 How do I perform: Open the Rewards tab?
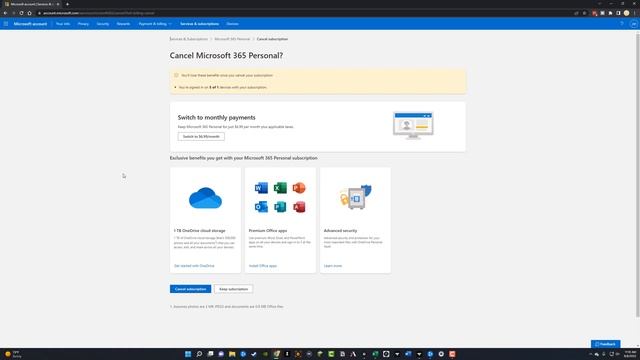tap(123, 24)
